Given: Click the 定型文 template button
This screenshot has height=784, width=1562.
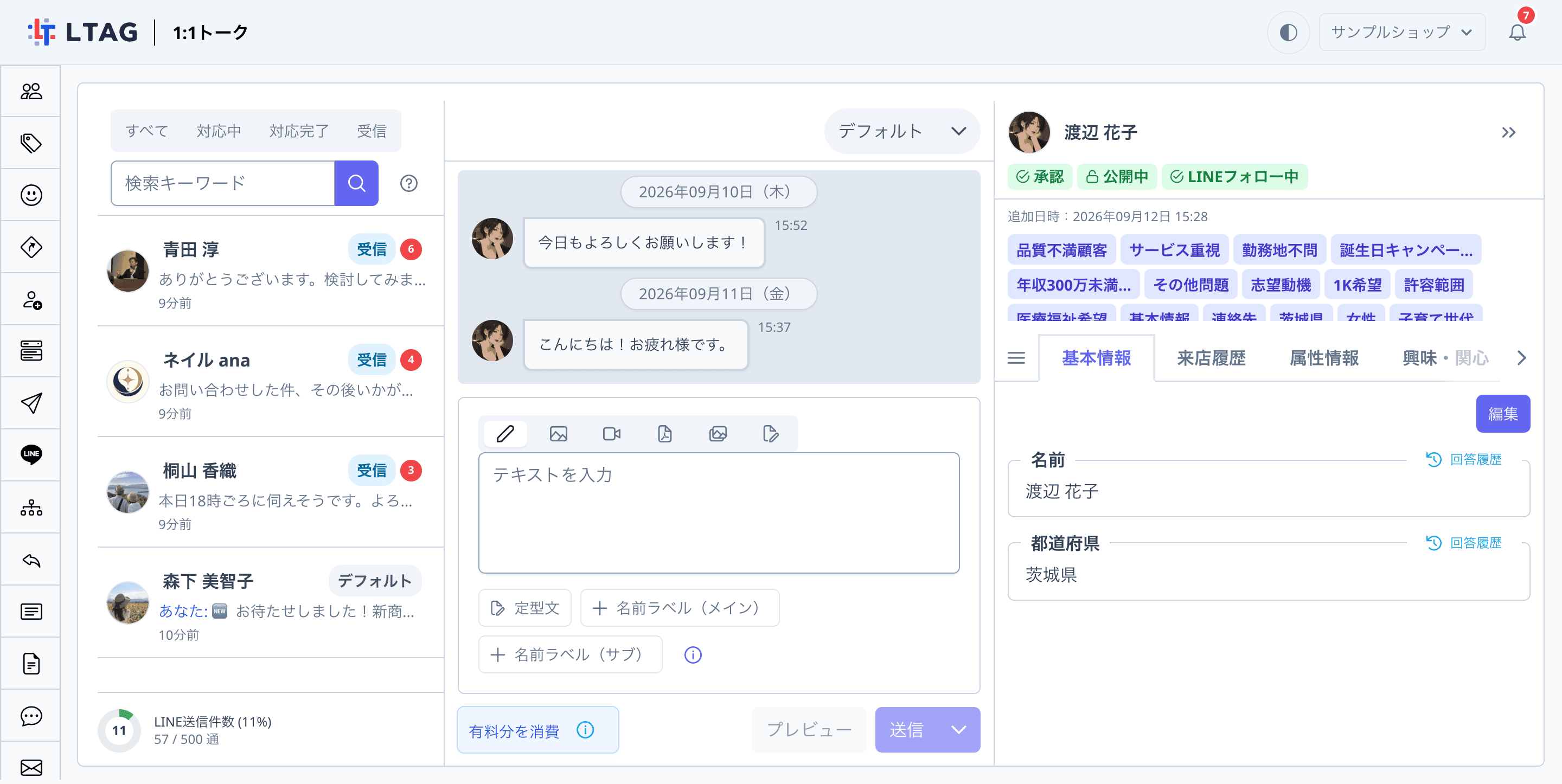Looking at the screenshot, I should (x=524, y=608).
